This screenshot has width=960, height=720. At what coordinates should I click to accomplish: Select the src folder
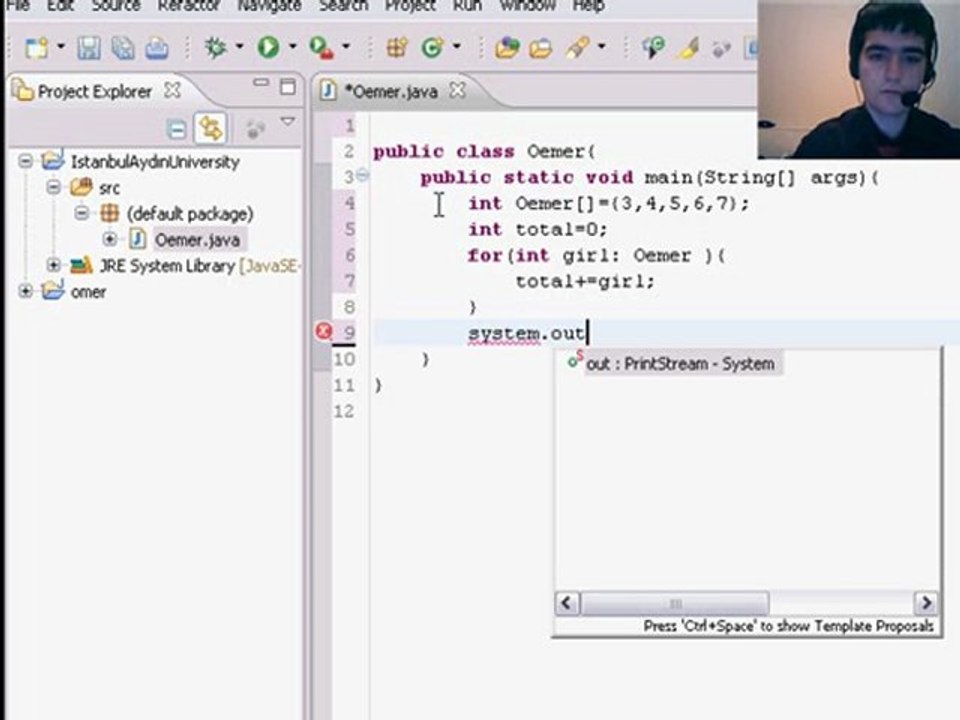point(110,188)
